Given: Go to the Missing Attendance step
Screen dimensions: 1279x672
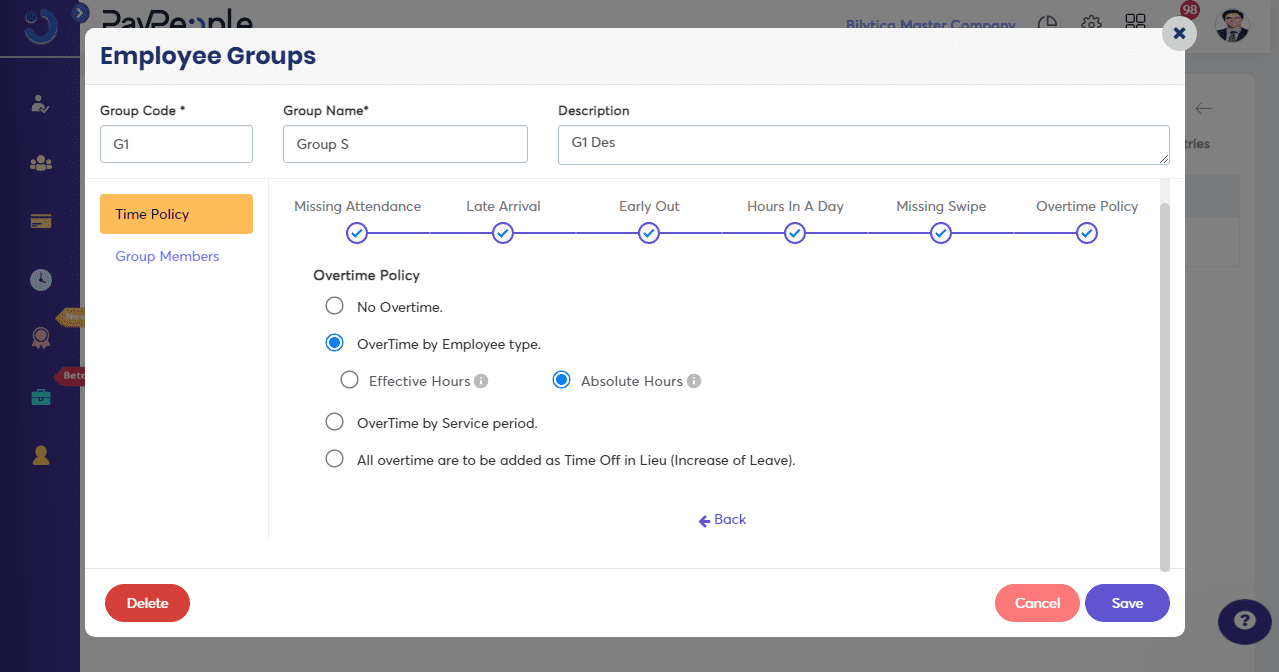Looking at the screenshot, I should click(x=357, y=233).
